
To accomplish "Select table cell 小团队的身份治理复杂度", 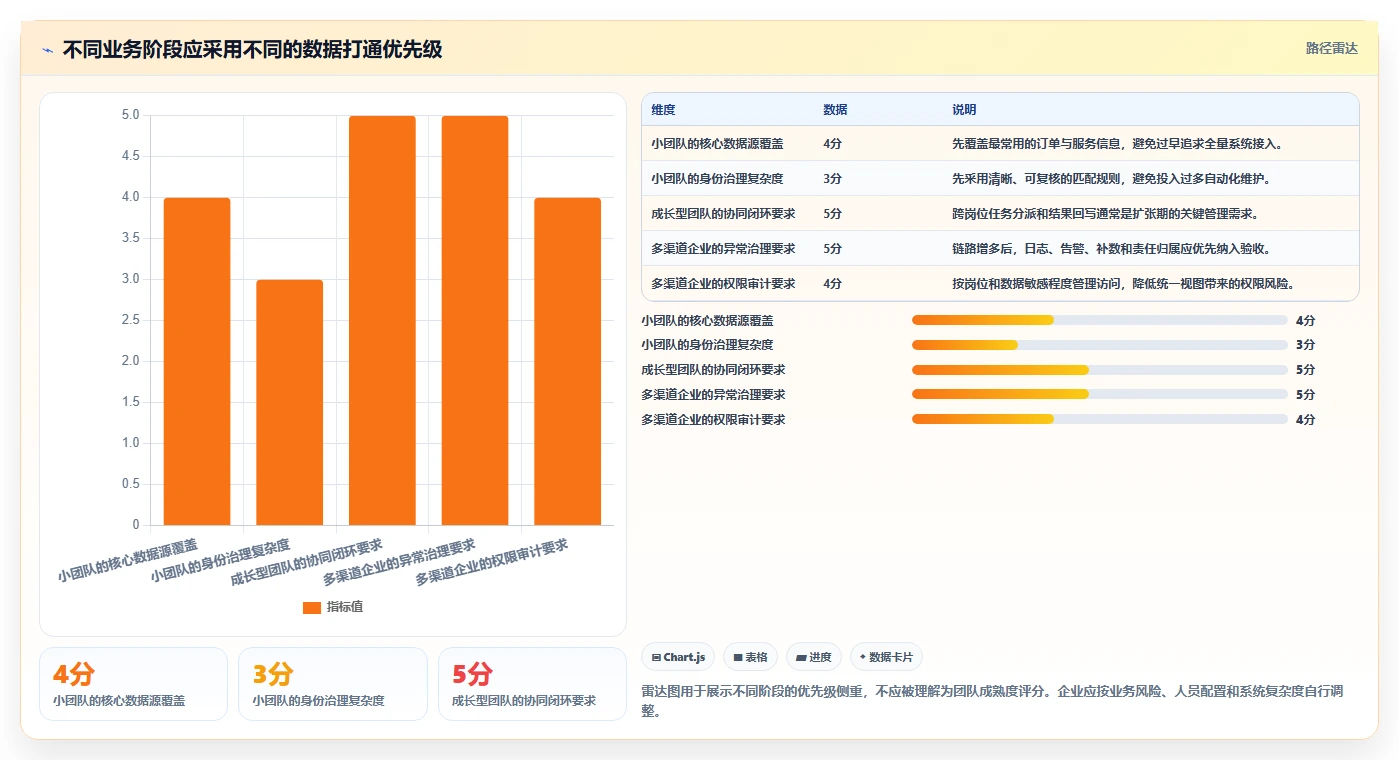I will pos(717,179).
